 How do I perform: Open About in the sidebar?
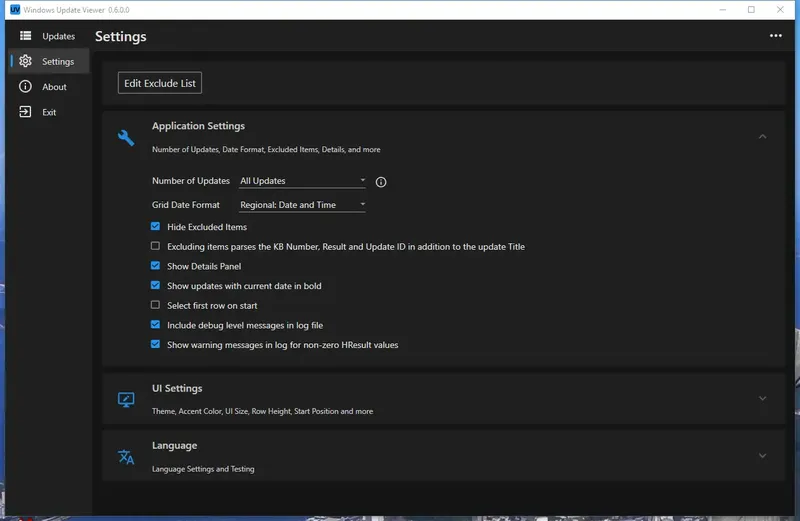49,87
